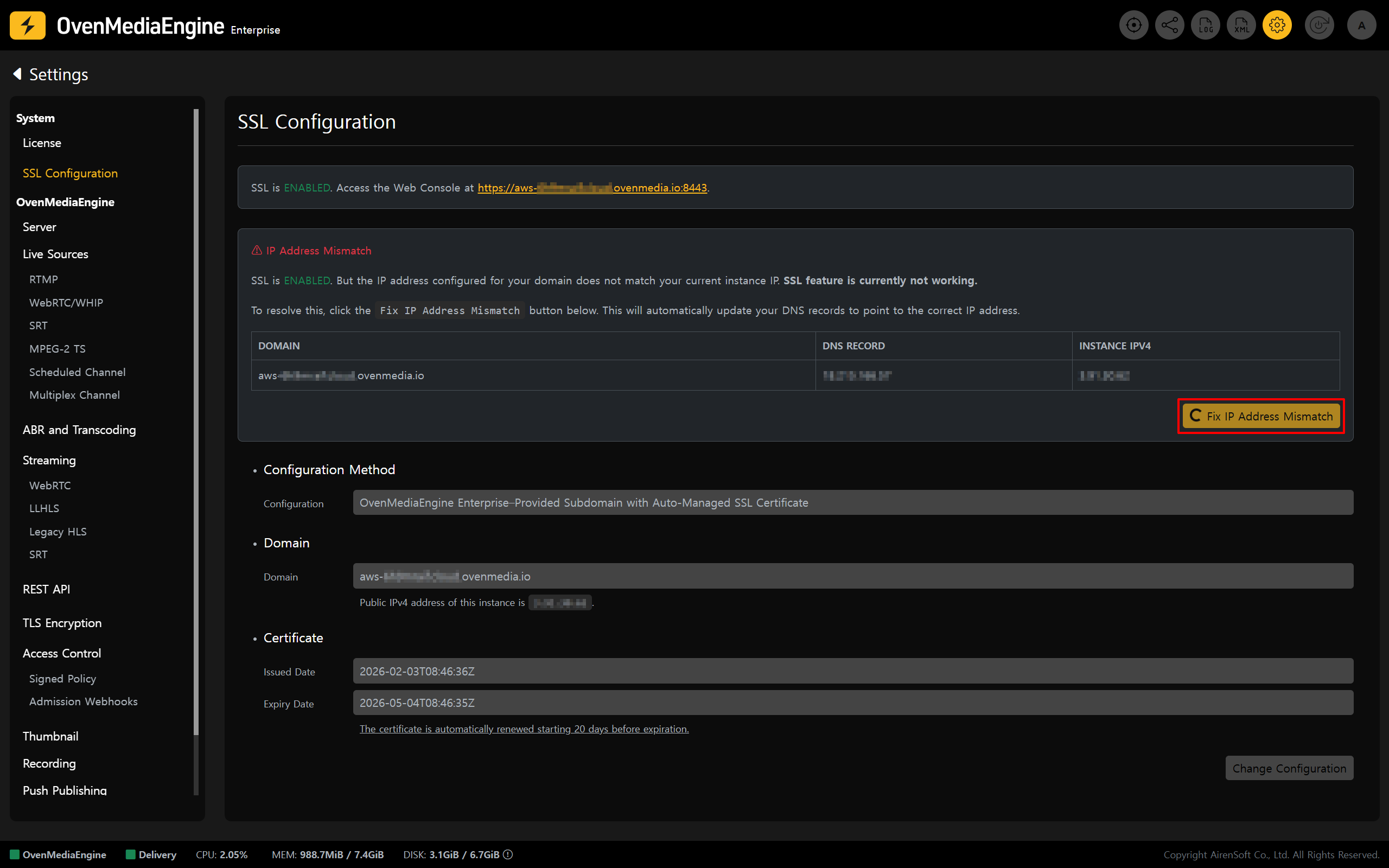Open the share/cluster nodes icon
Viewport: 1389px width, 868px height.
(x=1169, y=25)
